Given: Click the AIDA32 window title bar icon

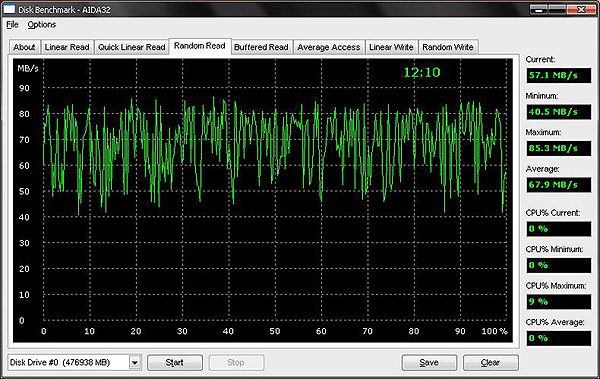Looking at the screenshot, I should coord(9,9).
